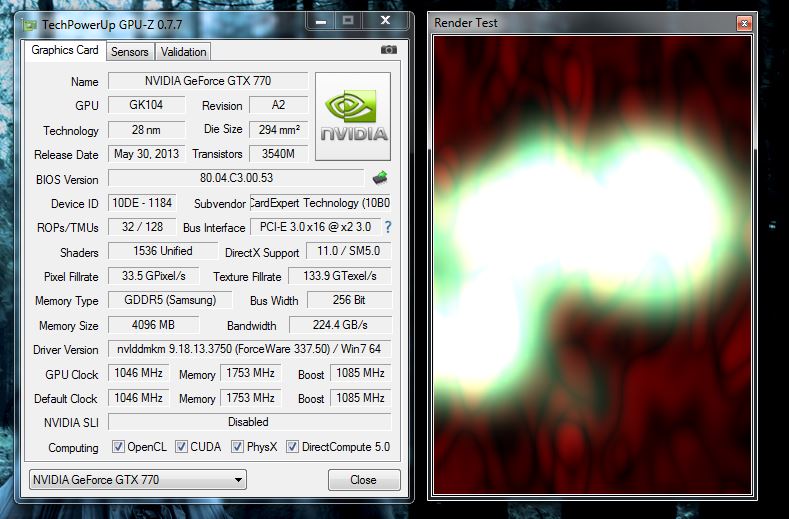Click the Pixel Fillrate 33.5 GPixel/s value
This screenshot has width=789, height=519.
[x=153, y=276]
